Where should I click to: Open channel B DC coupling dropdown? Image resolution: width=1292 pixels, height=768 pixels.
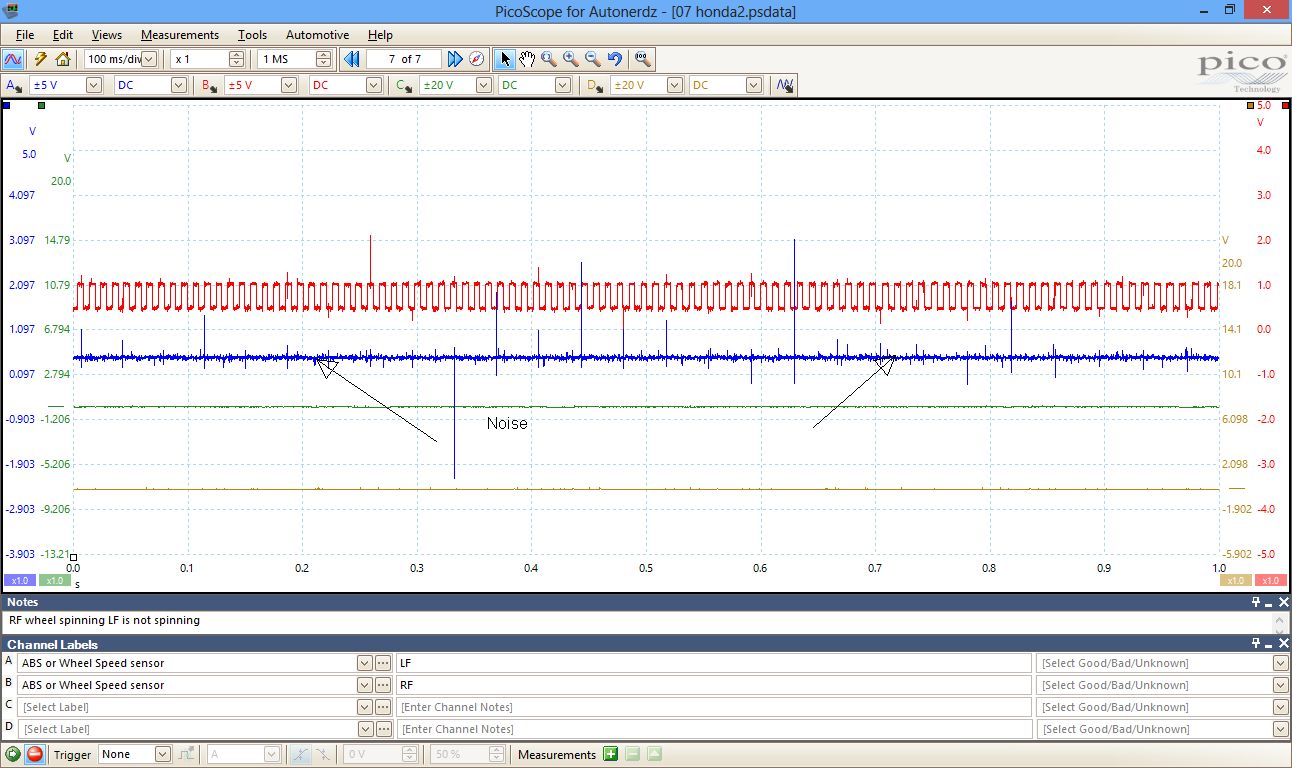coord(373,86)
